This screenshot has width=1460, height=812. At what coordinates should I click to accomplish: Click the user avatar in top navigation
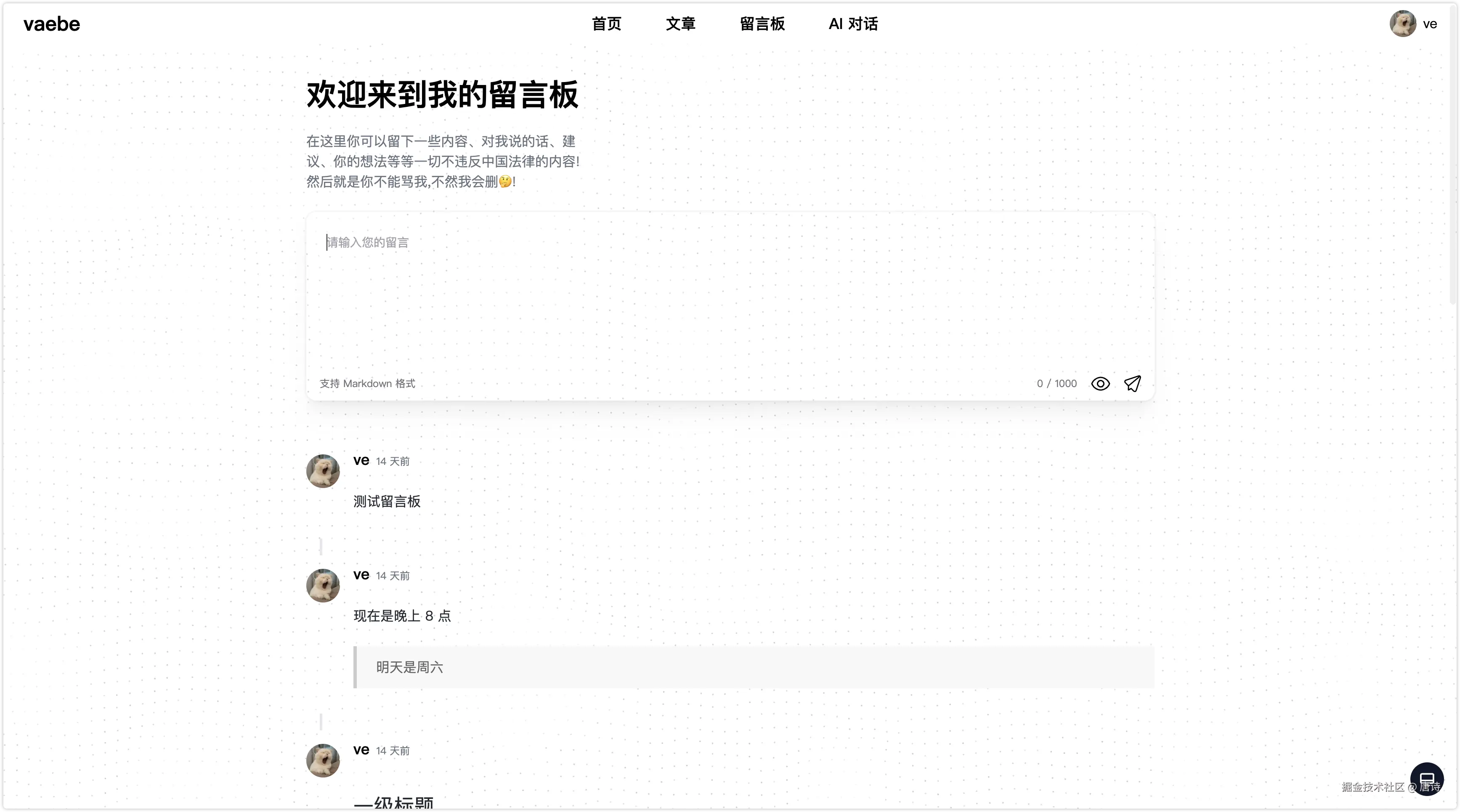tap(1403, 24)
